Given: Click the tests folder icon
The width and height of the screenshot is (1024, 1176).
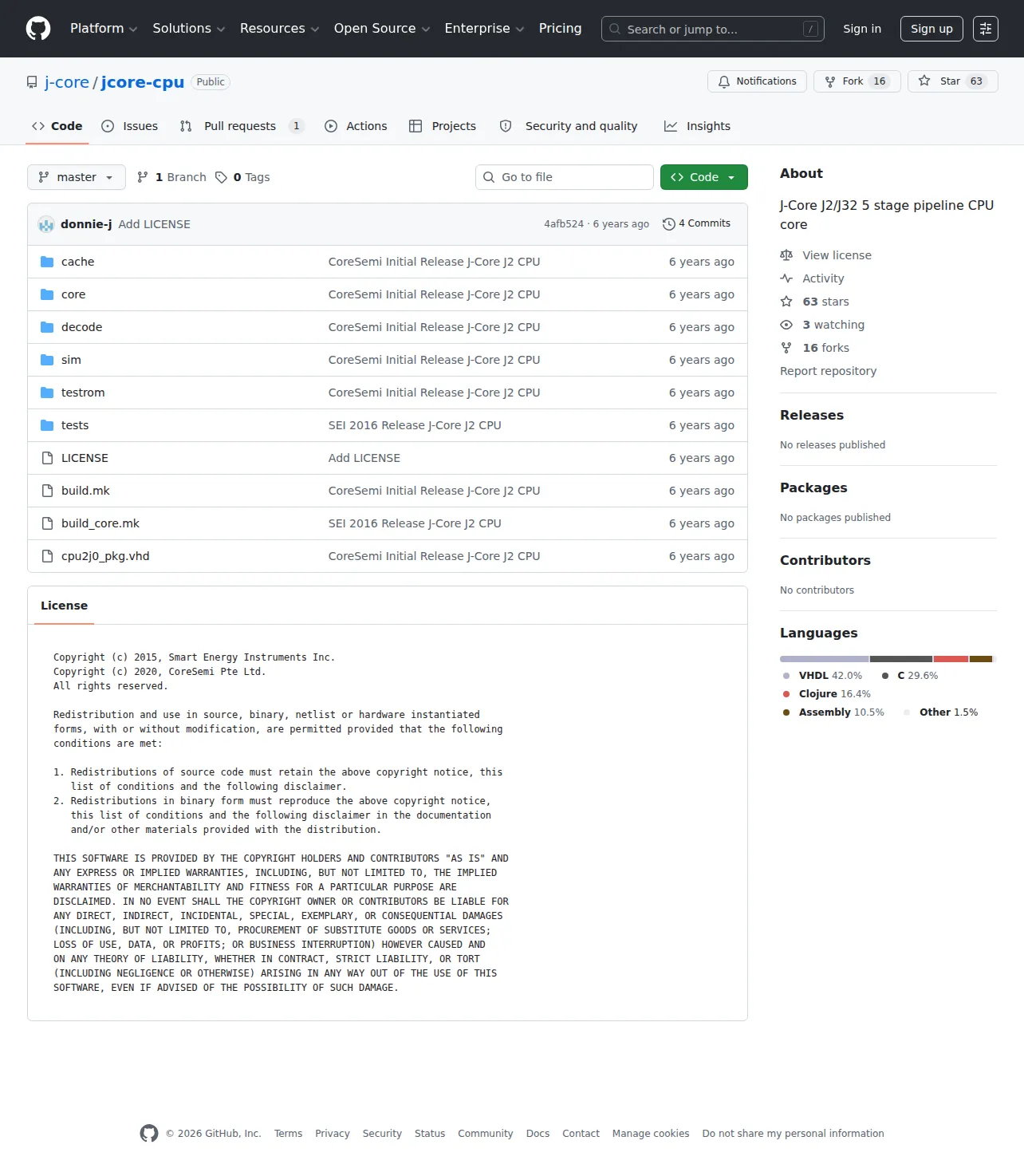Looking at the screenshot, I should 47,425.
